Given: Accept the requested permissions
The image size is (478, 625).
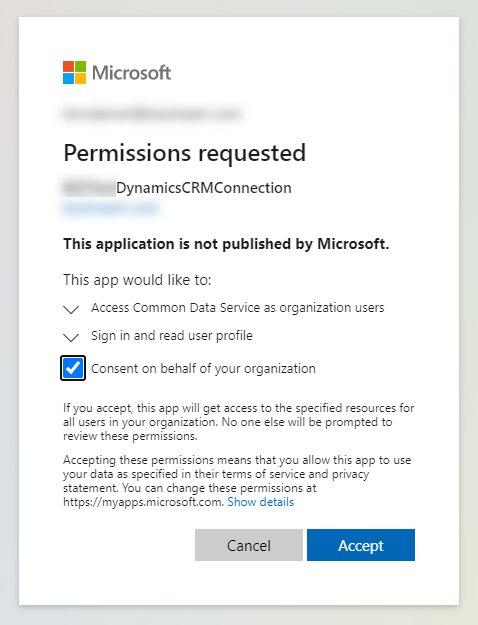Looking at the screenshot, I should pos(361,545).
